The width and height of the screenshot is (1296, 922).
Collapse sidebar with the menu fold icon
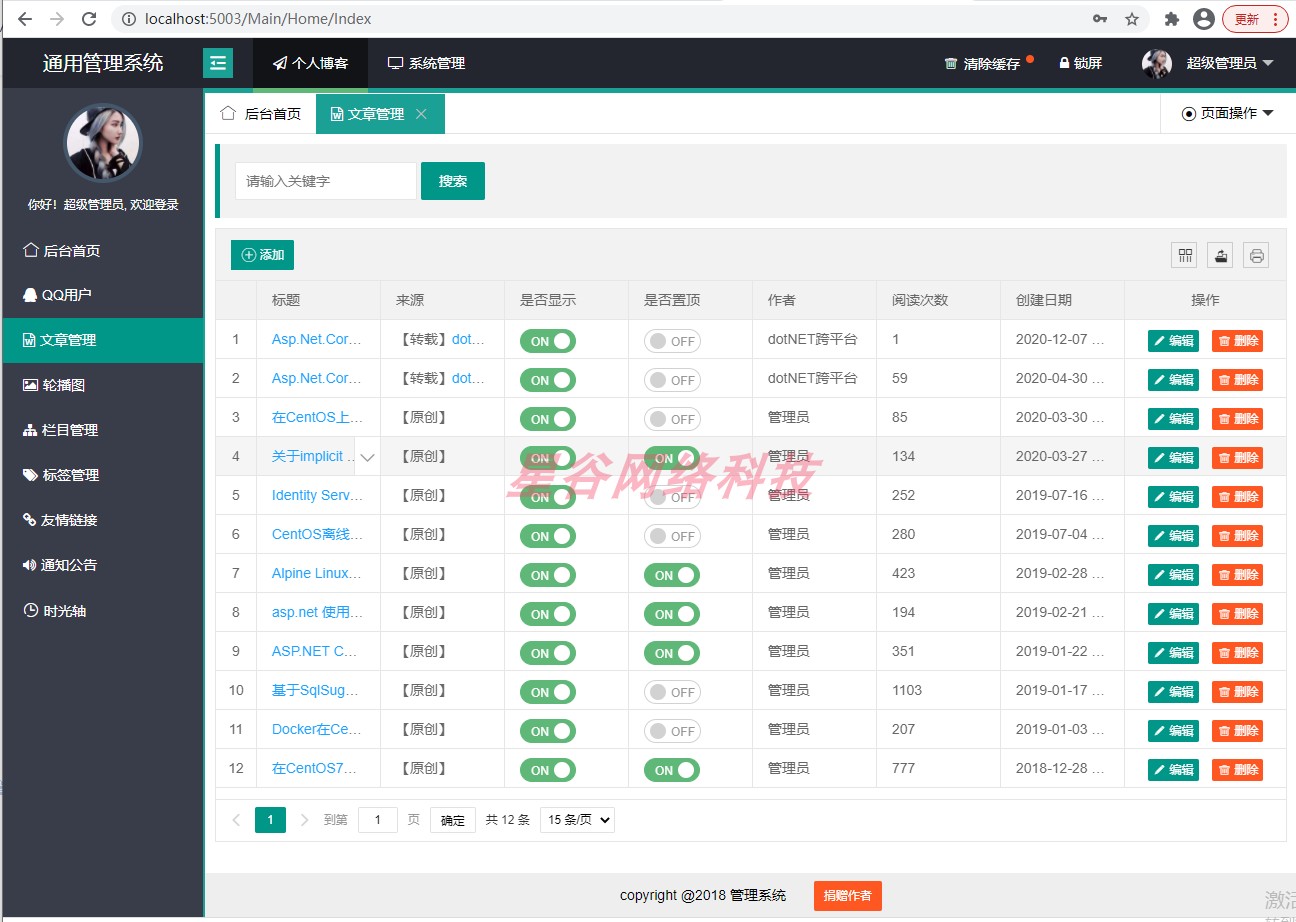pos(218,63)
